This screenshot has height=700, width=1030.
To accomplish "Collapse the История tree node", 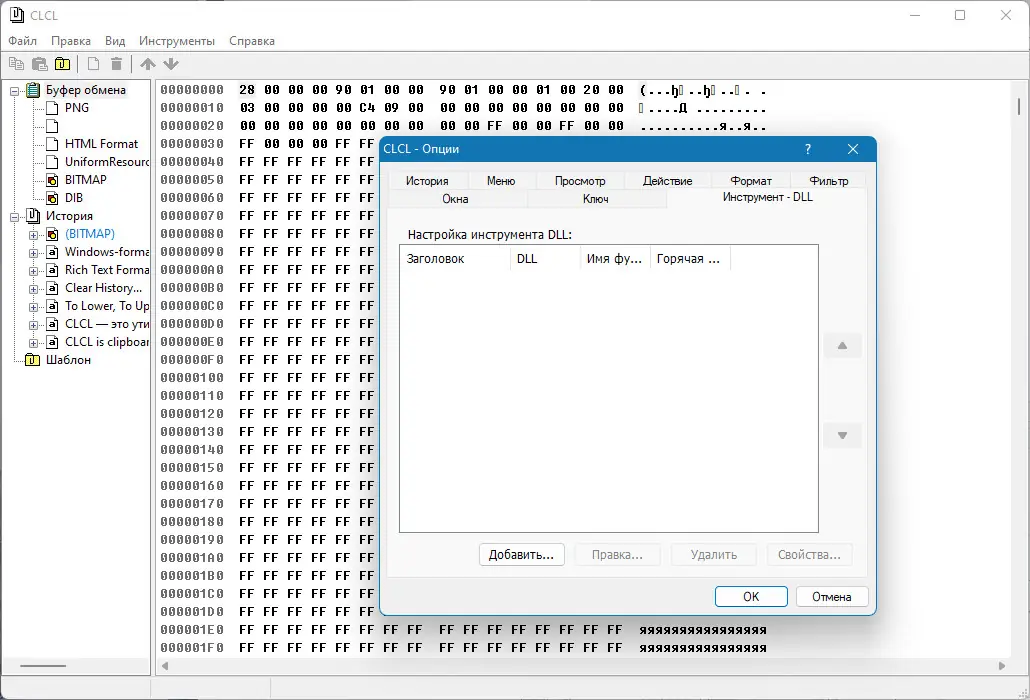I will [14, 217].
